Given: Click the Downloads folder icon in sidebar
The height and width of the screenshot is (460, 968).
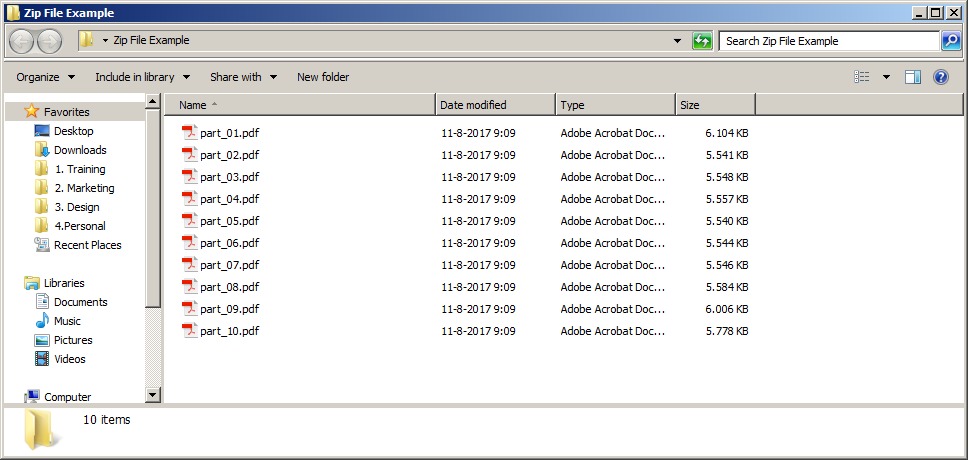Looking at the screenshot, I should tap(42, 149).
